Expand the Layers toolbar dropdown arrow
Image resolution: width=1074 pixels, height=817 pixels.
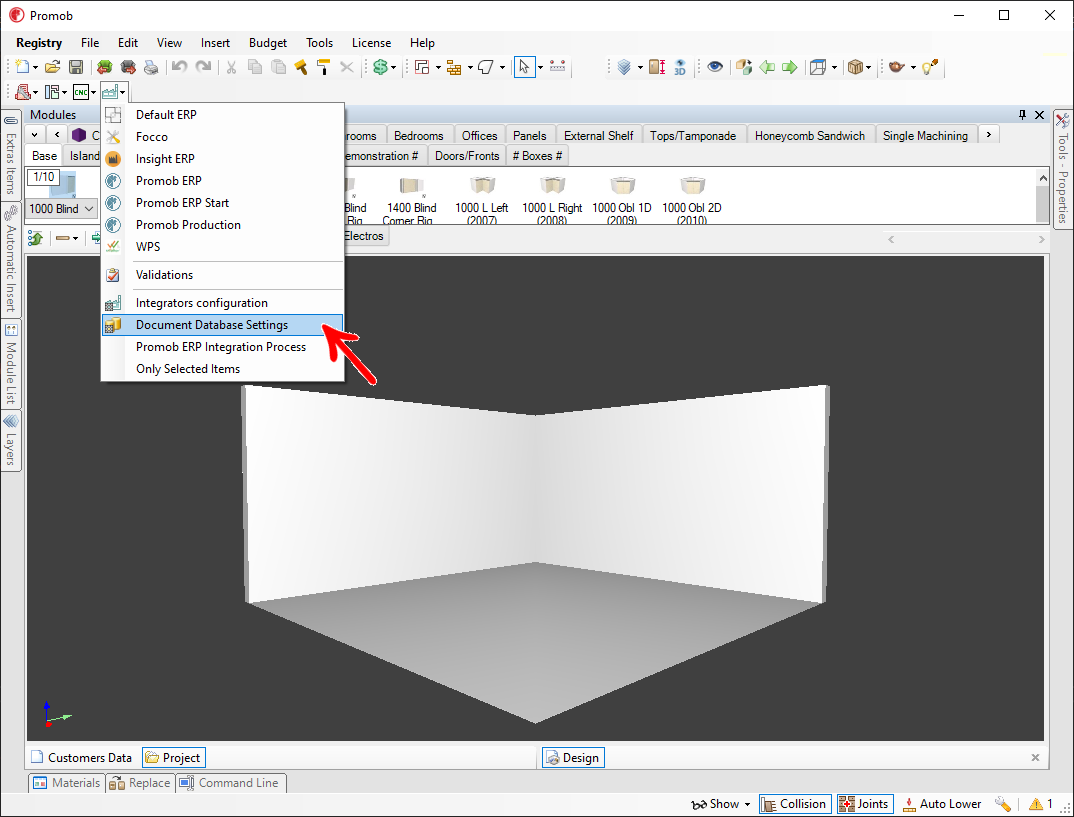coord(640,67)
